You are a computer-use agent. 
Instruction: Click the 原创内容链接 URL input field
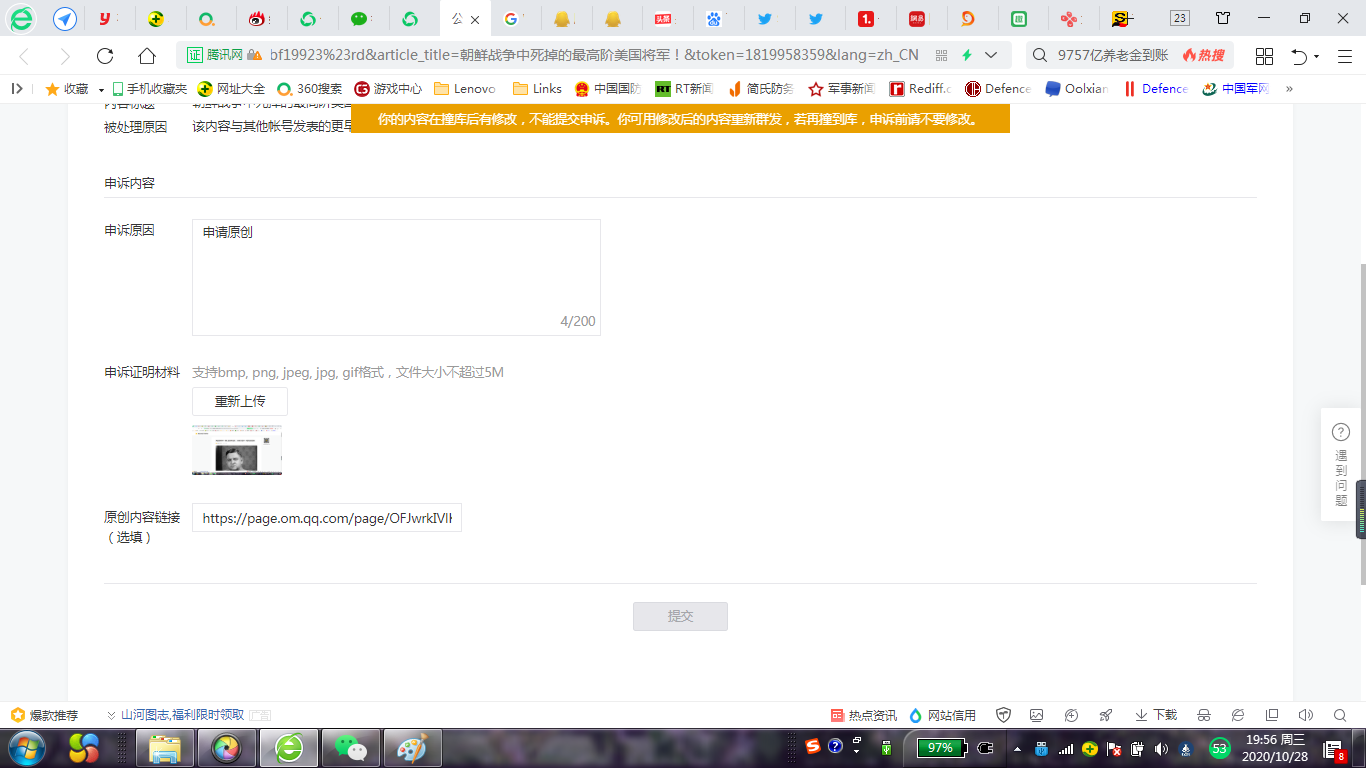click(x=327, y=518)
